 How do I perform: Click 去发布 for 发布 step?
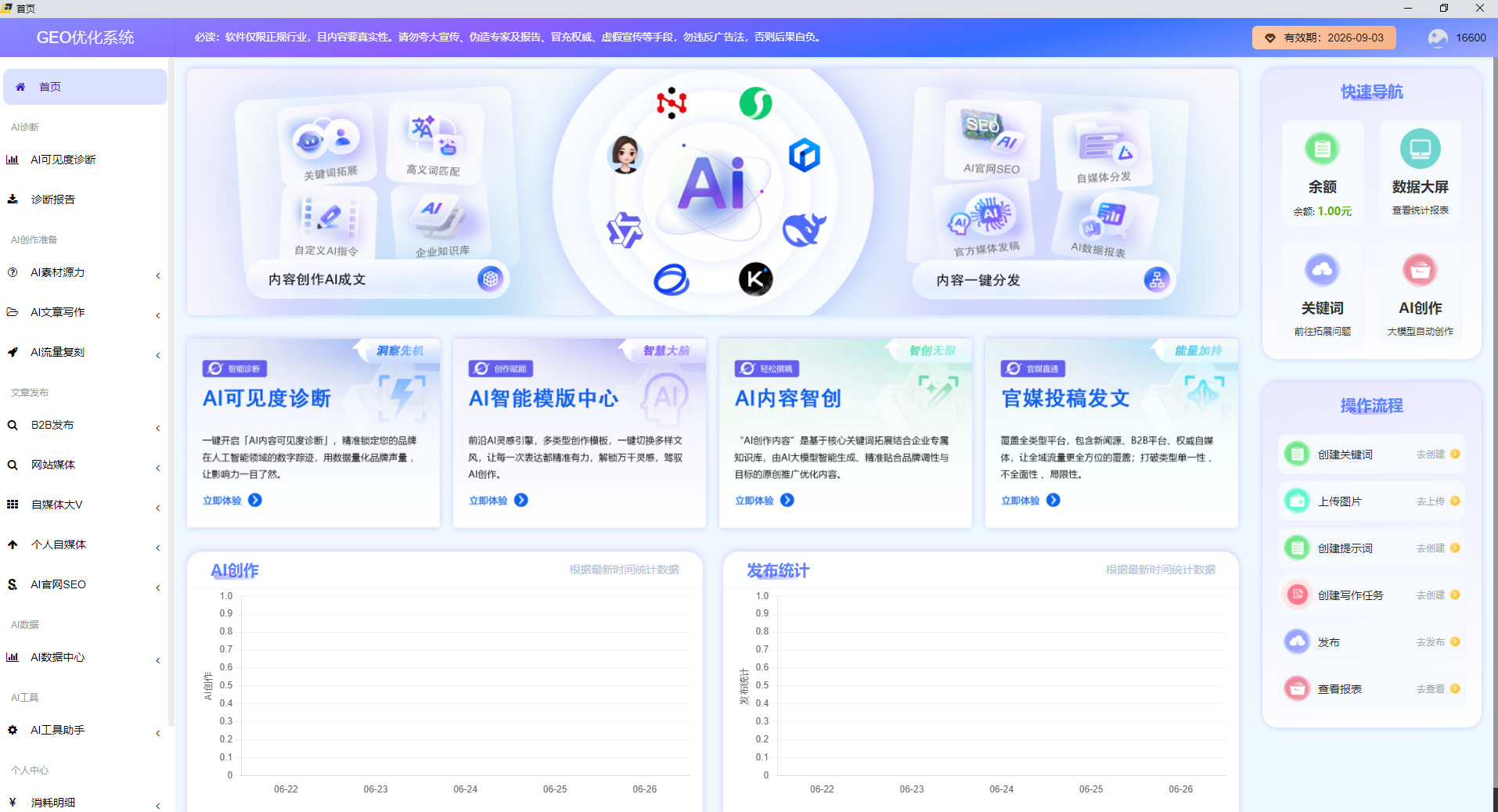(1438, 641)
